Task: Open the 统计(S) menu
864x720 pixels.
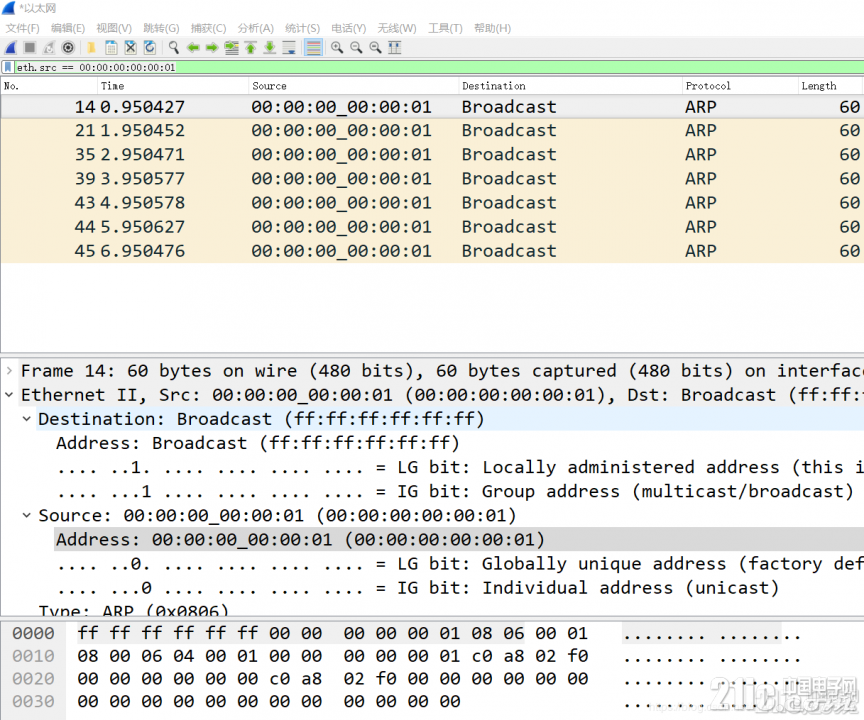Action: coord(302,28)
